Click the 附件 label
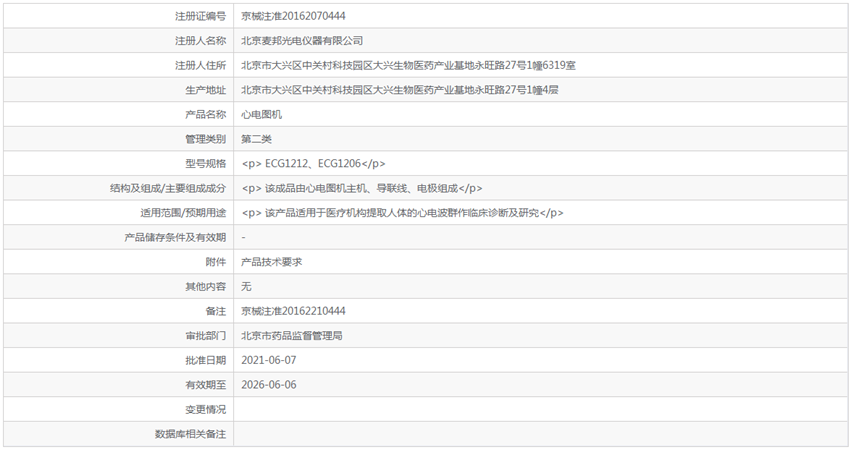 click(216, 262)
